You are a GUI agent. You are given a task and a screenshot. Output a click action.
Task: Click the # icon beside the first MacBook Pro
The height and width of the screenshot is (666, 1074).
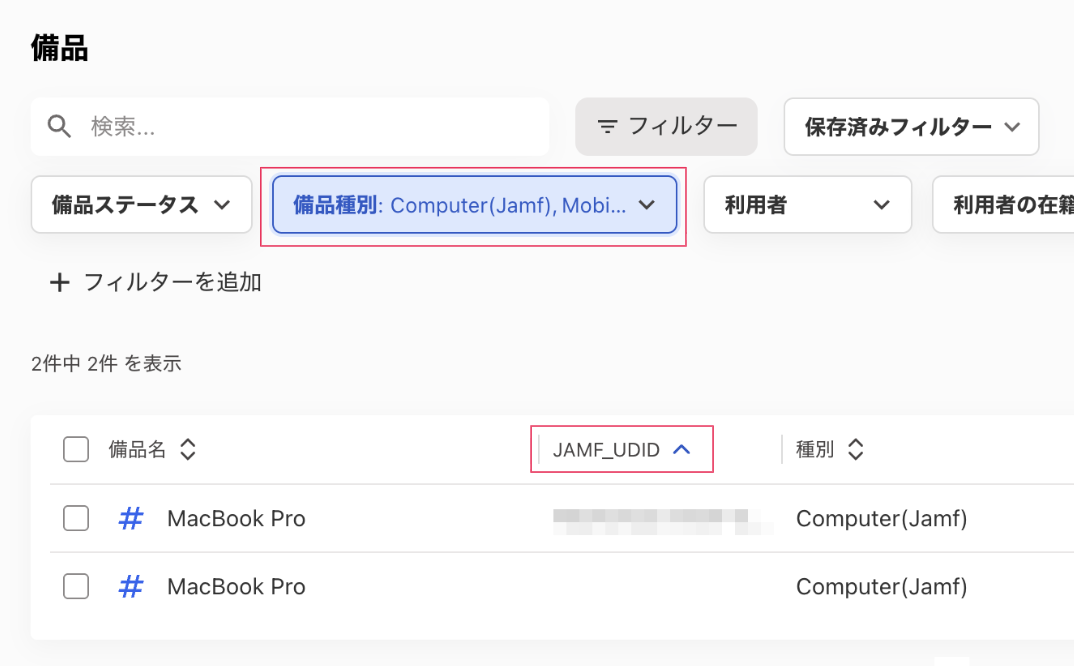point(130,518)
